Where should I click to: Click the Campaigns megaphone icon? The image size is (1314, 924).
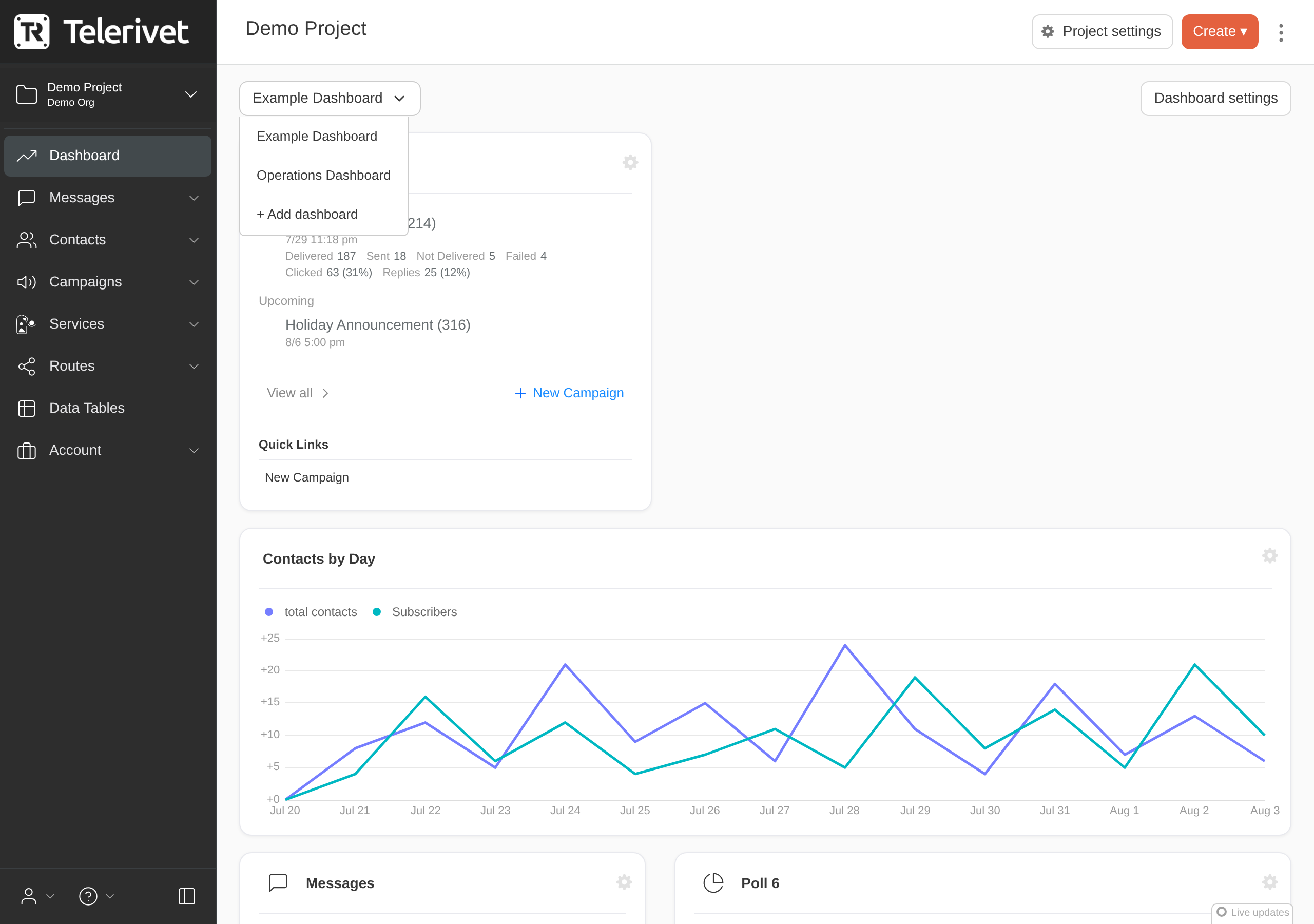click(26, 282)
